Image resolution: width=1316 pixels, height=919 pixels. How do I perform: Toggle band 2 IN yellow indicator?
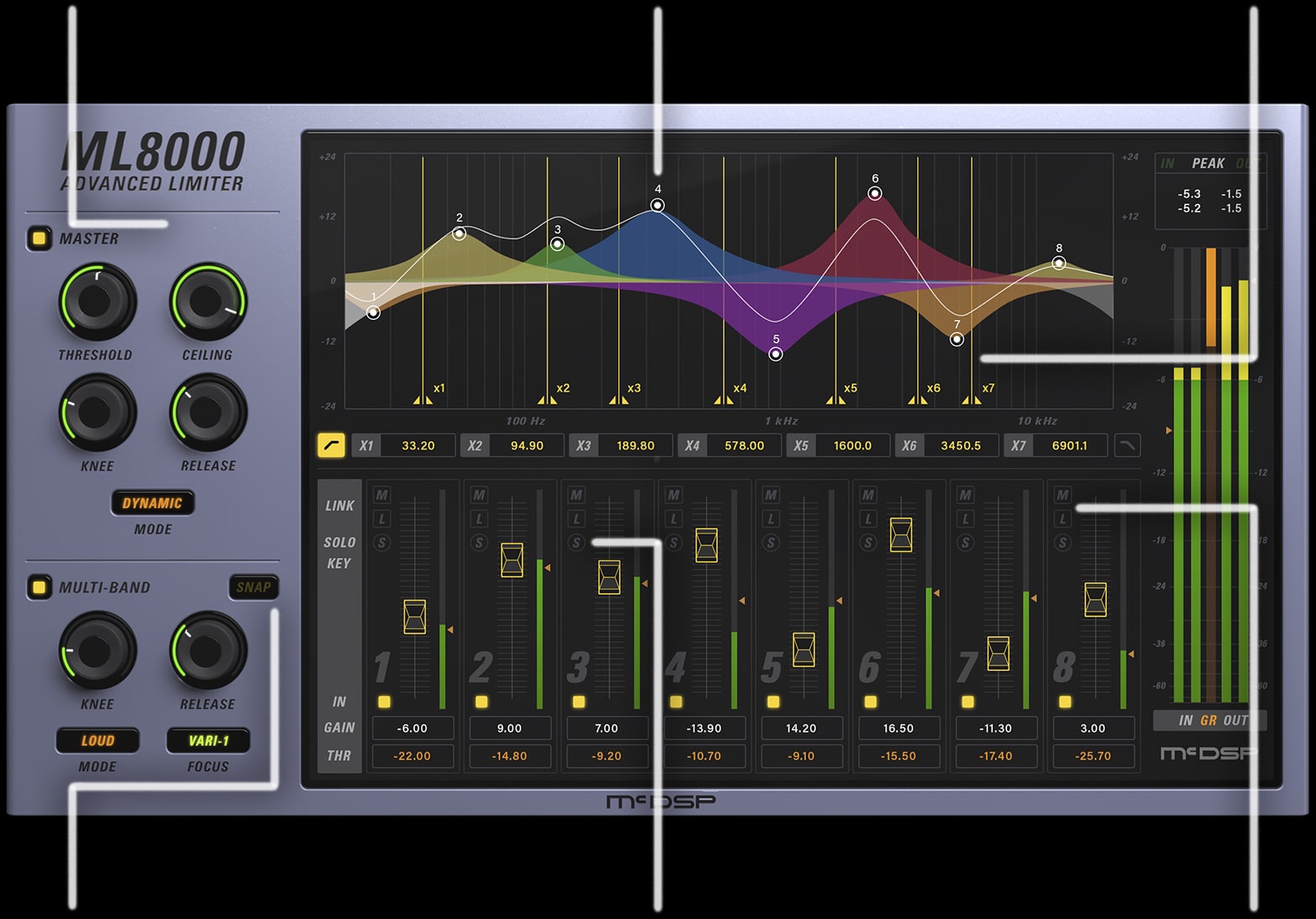click(481, 701)
